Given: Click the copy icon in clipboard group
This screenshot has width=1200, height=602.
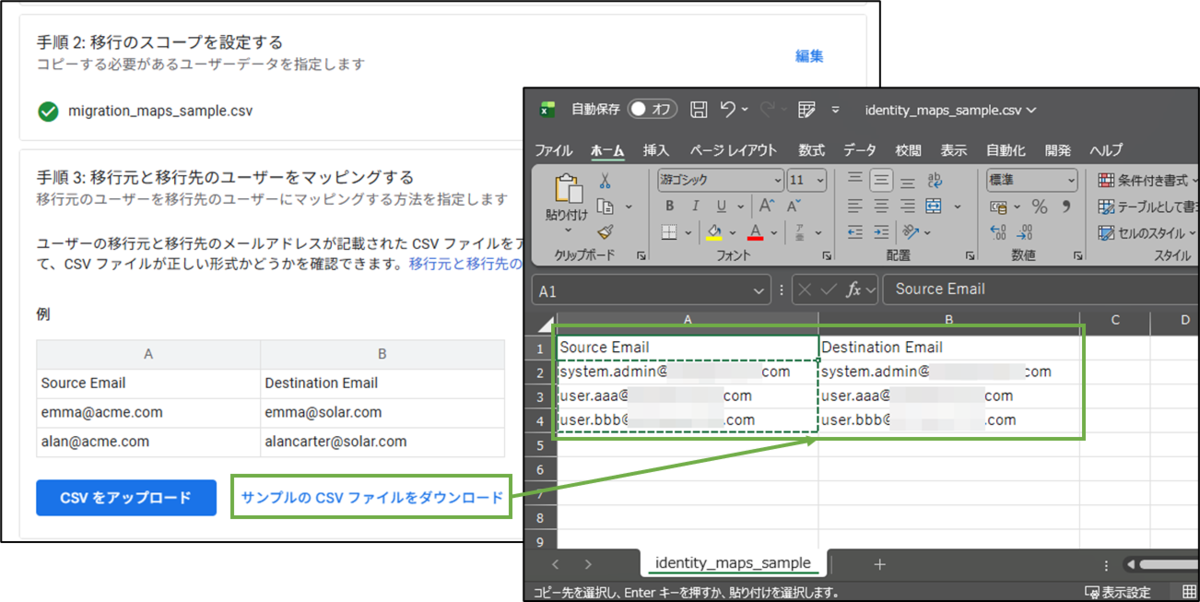Looking at the screenshot, I should pyautogui.click(x=605, y=206).
